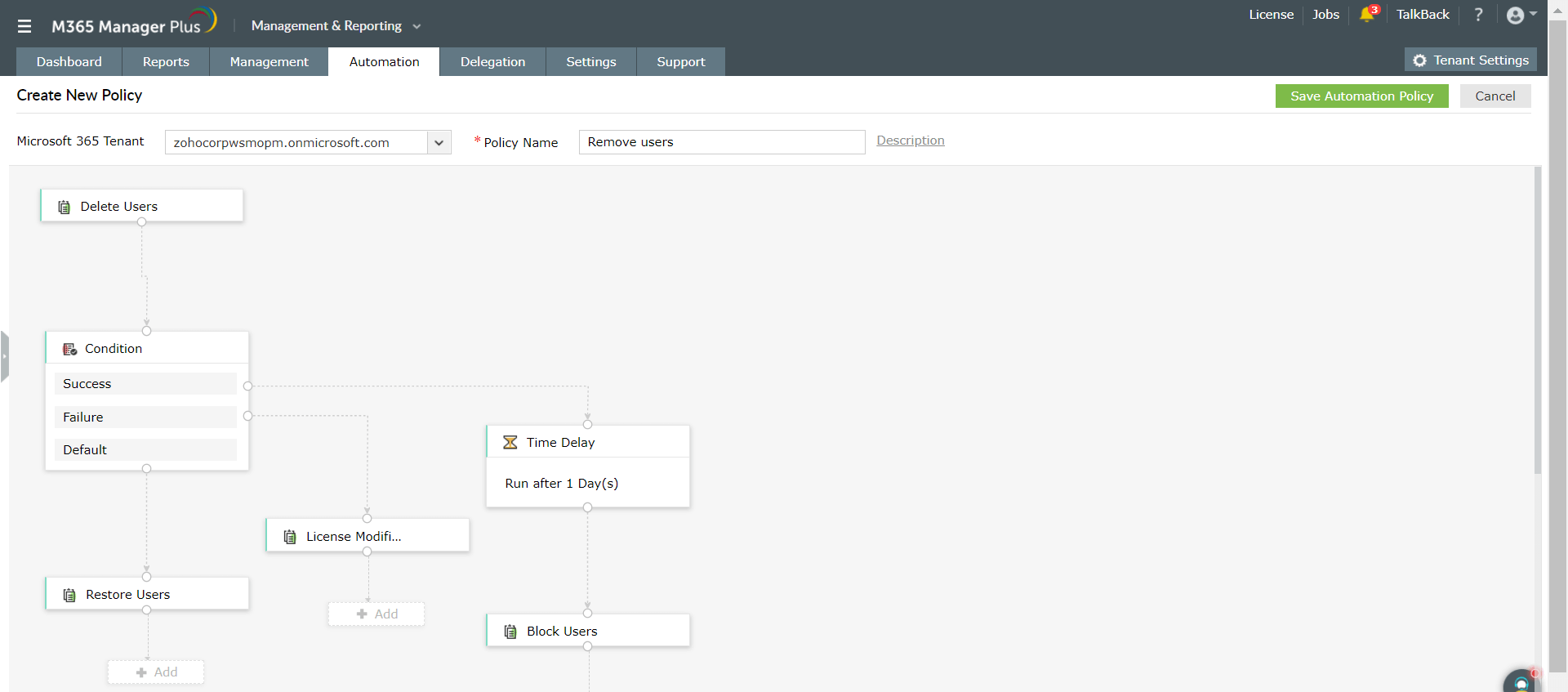This screenshot has height=692, width=1568.
Task: Select the Success condition branch
Action: 145,384
